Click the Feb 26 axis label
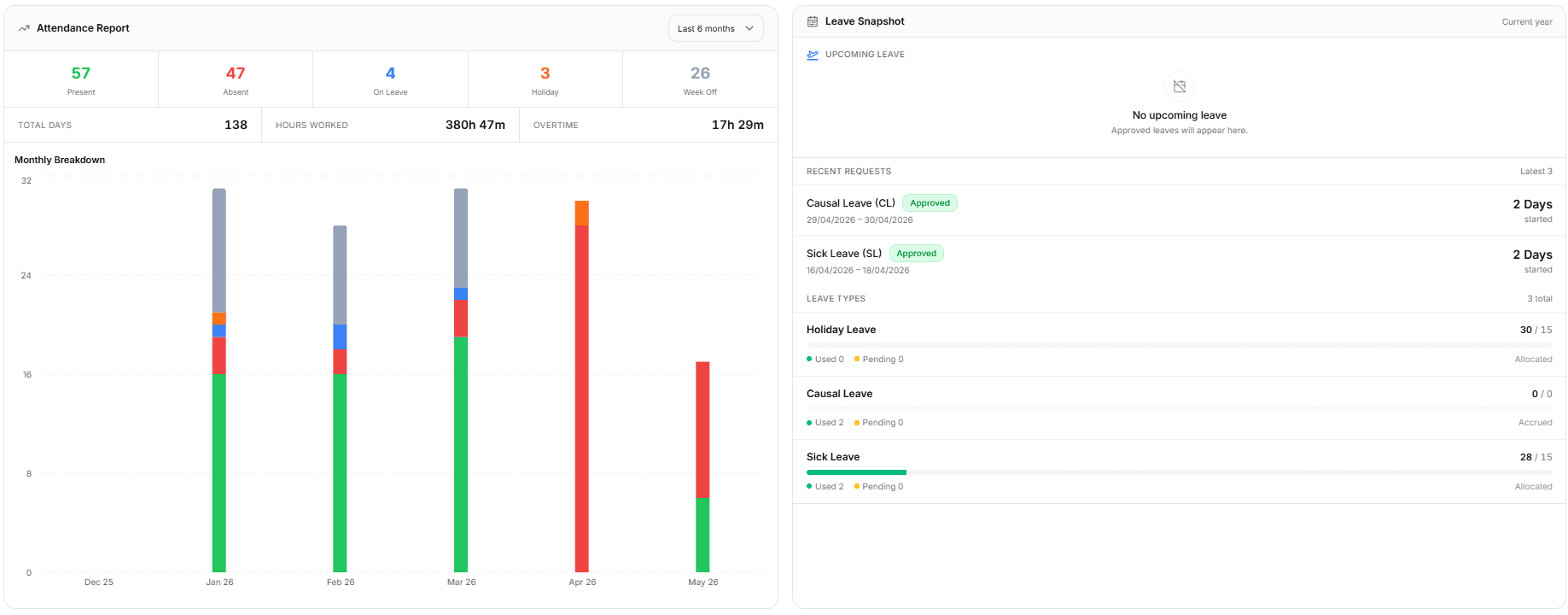1568x615 pixels. pos(341,582)
